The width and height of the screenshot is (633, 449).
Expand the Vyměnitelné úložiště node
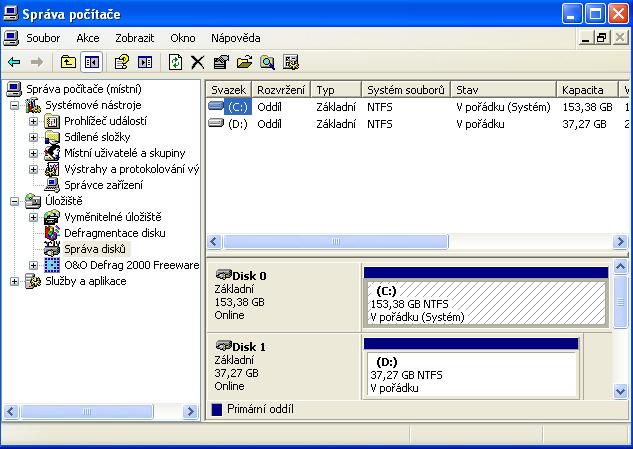33,217
